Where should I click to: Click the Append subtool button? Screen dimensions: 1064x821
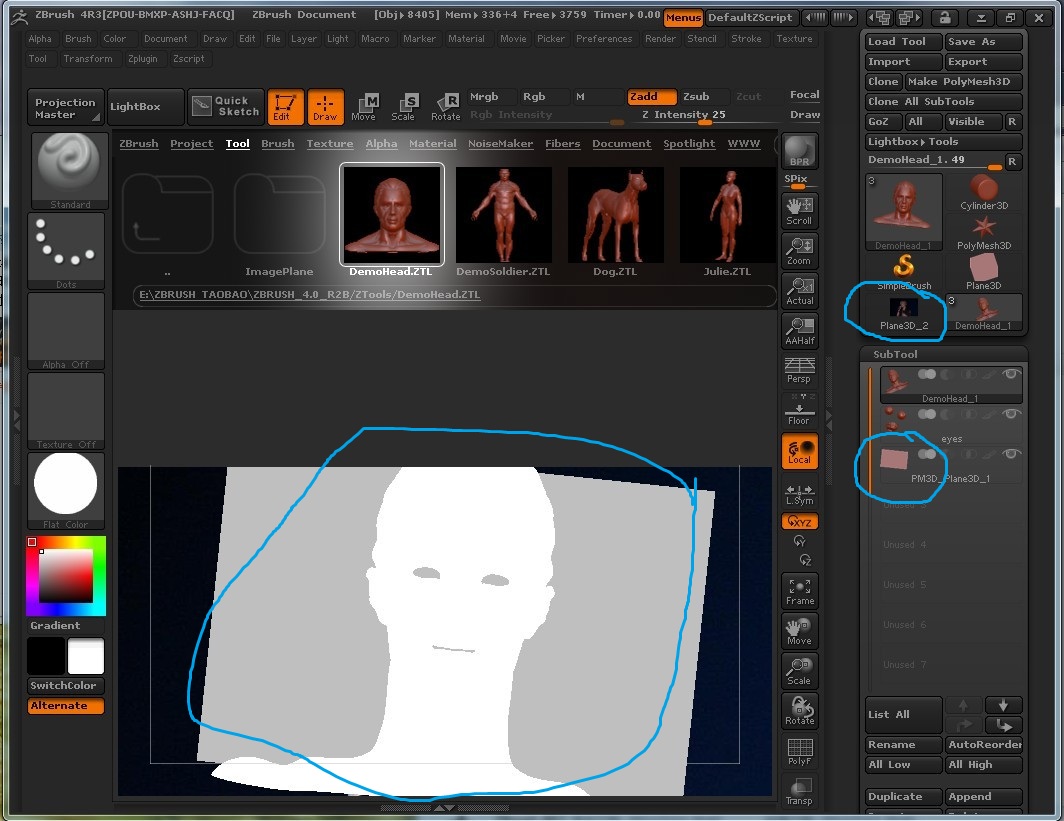983,797
